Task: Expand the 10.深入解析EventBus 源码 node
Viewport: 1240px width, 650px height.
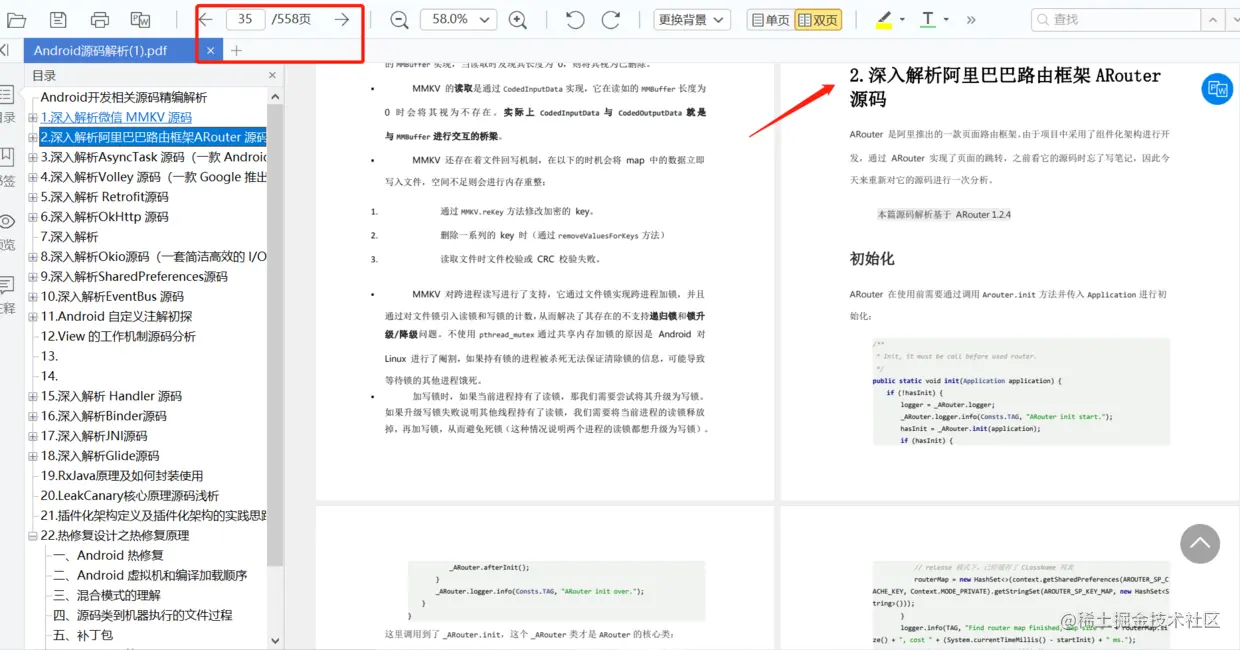Action: click(x=33, y=297)
